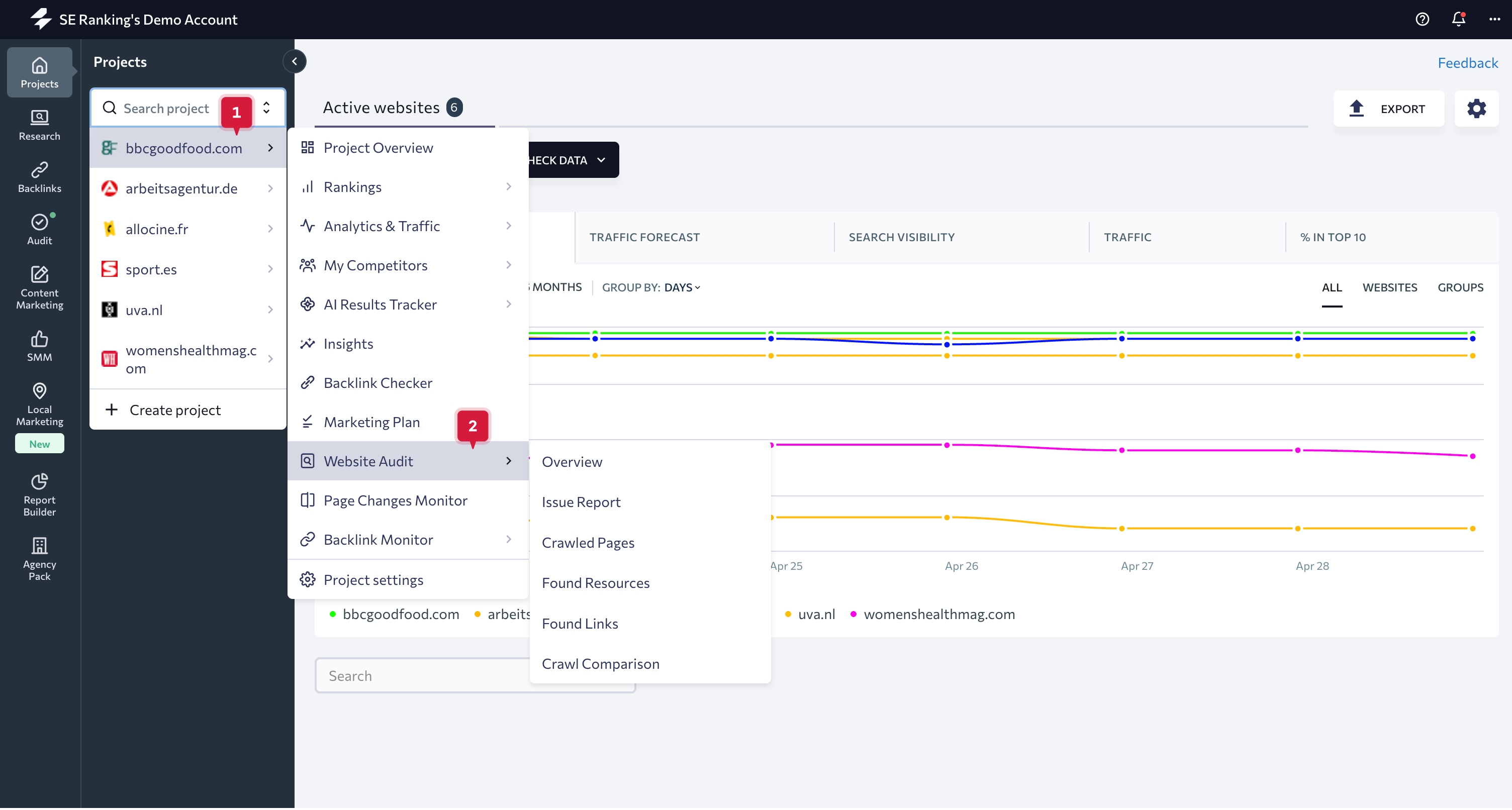Expand bbcgoodfood.com project submenu
Image resolution: width=1512 pixels, height=810 pixels.
[270, 148]
